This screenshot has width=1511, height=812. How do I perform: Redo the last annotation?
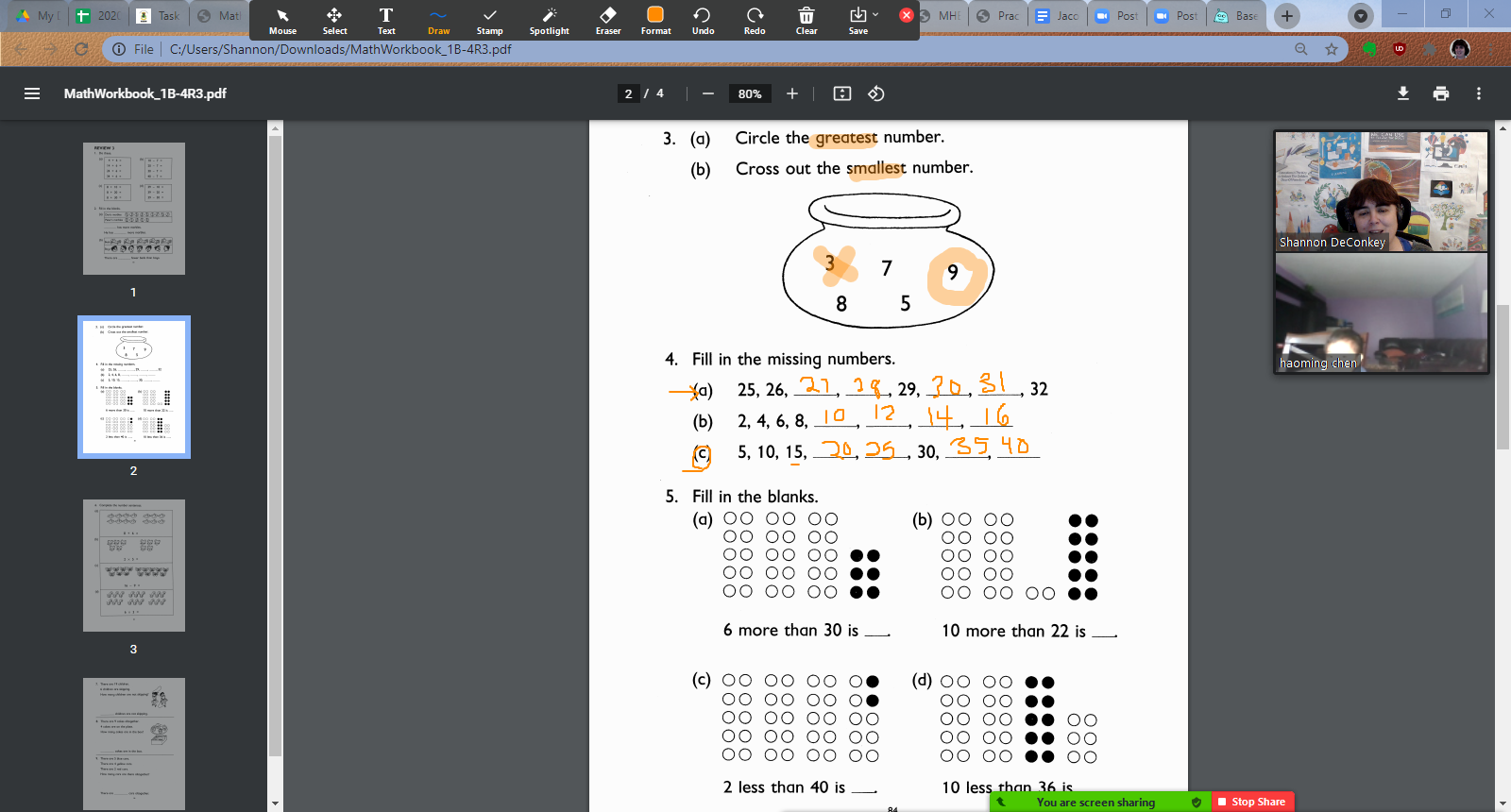tap(755, 21)
